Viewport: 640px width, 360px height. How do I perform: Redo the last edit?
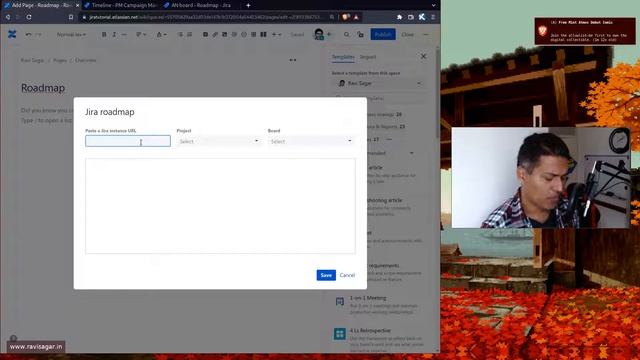coord(38,35)
